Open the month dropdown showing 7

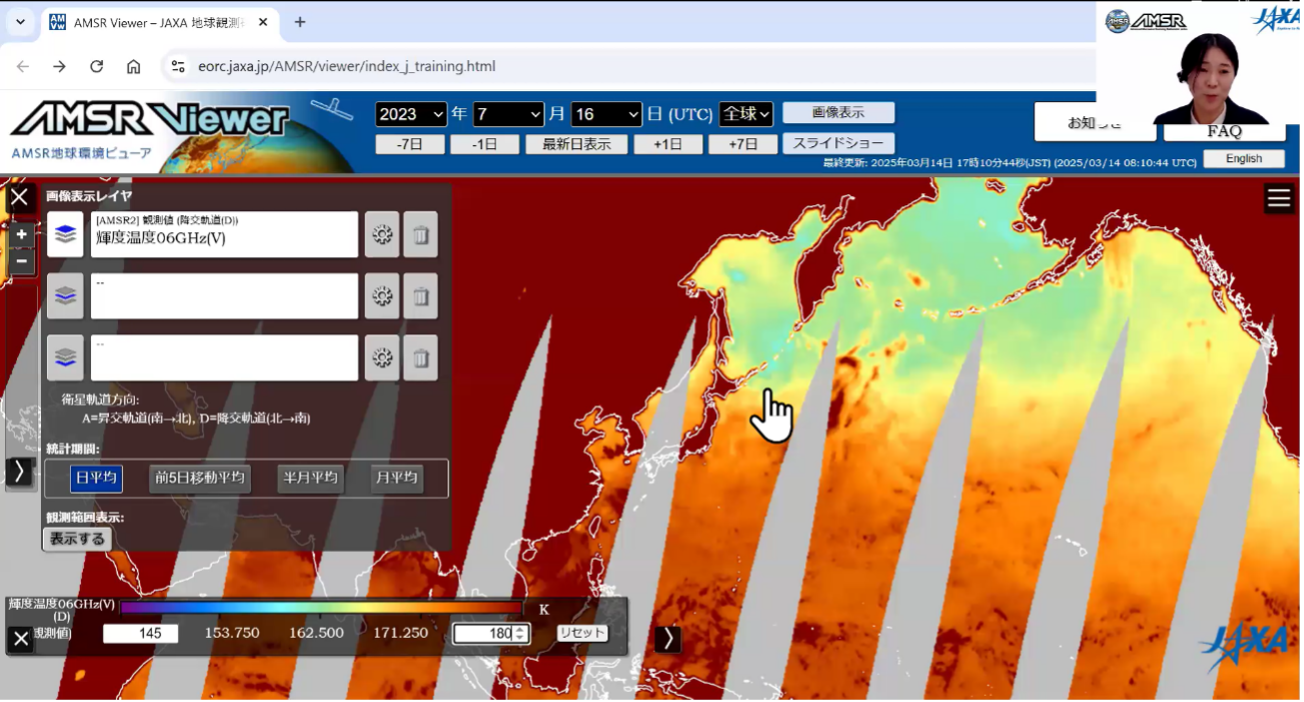point(508,114)
